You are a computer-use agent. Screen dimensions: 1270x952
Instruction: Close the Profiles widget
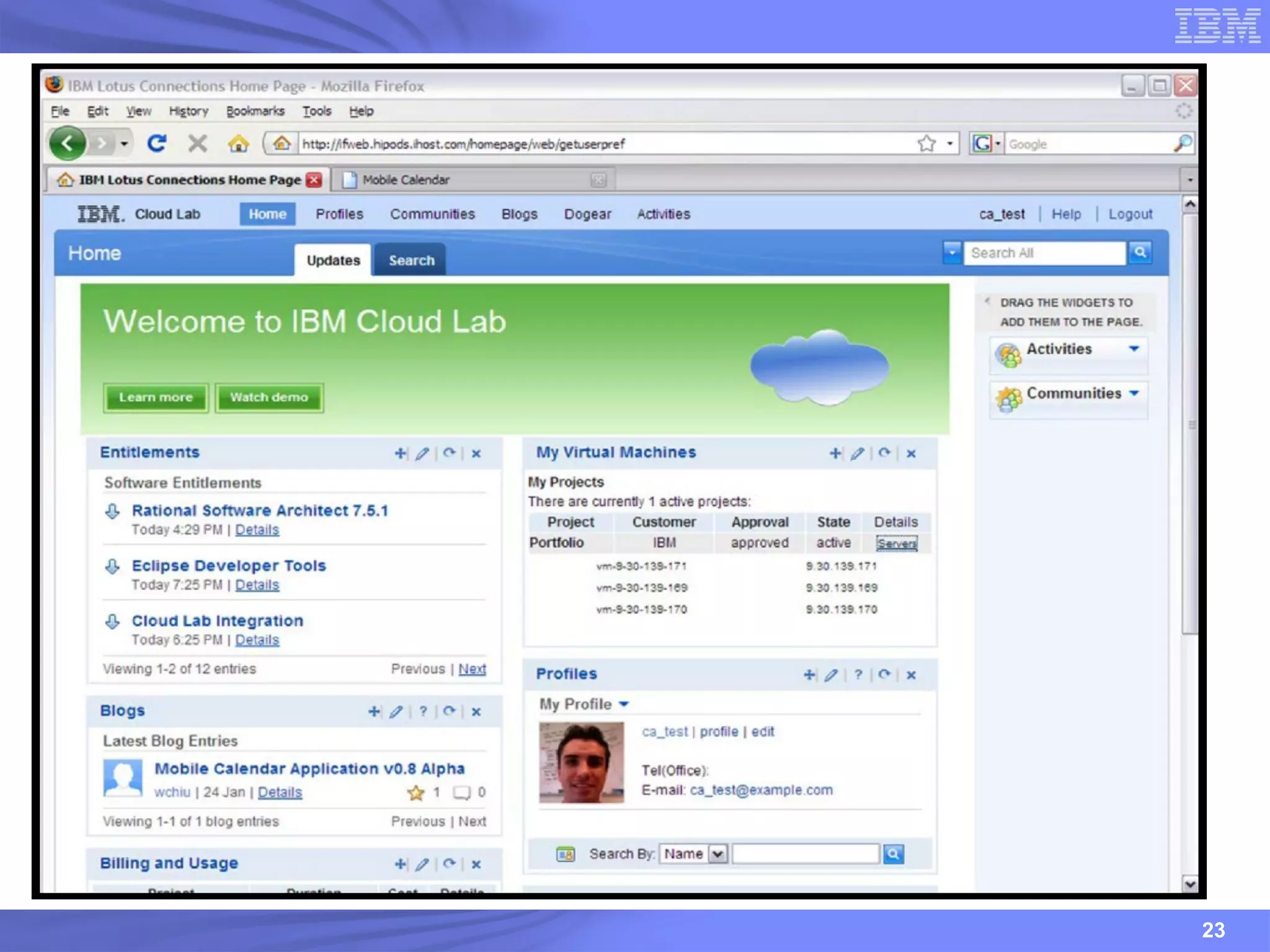pyautogui.click(x=911, y=674)
